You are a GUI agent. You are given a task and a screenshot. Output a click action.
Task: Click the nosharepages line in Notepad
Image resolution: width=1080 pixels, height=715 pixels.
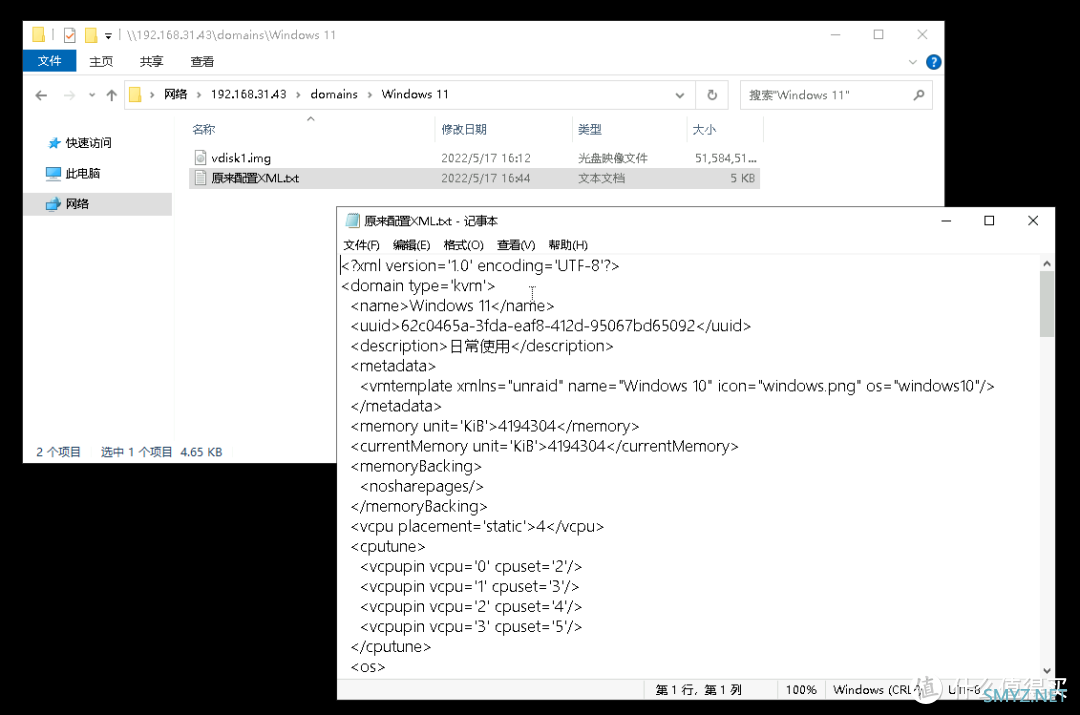point(422,486)
